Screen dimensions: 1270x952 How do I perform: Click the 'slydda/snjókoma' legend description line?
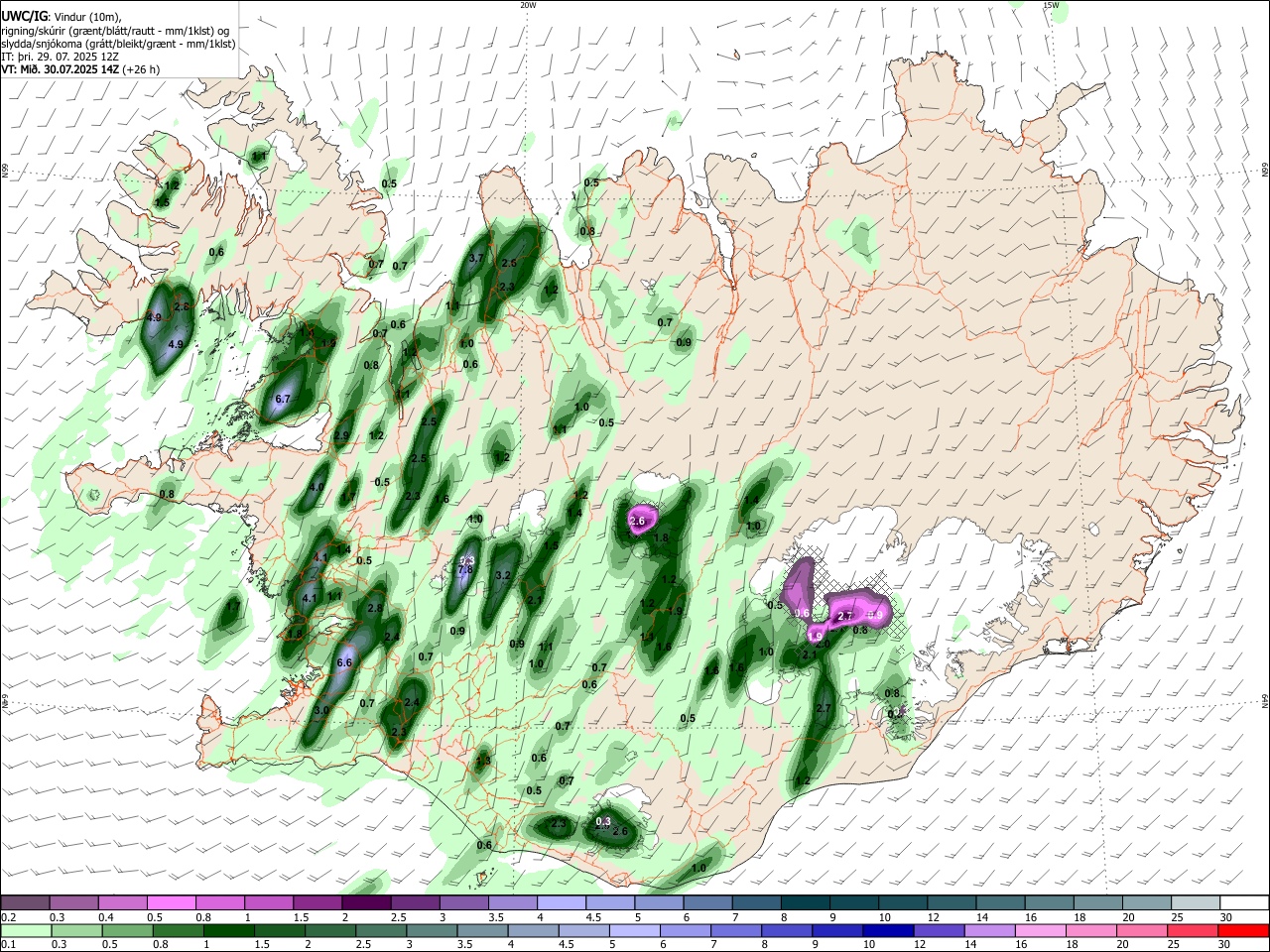118,44
